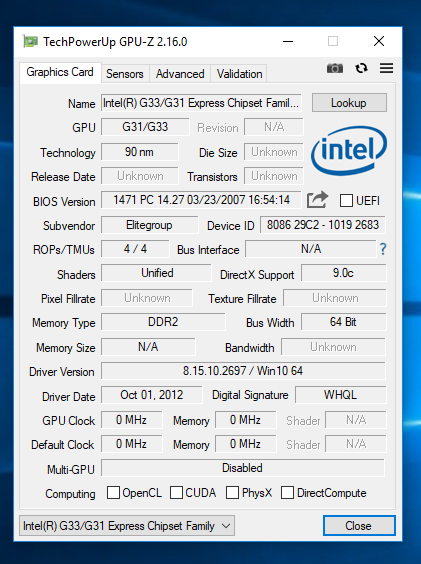Image resolution: width=421 pixels, height=564 pixels.
Task: Toggle the UEFI checkbox
Action: coord(346,200)
